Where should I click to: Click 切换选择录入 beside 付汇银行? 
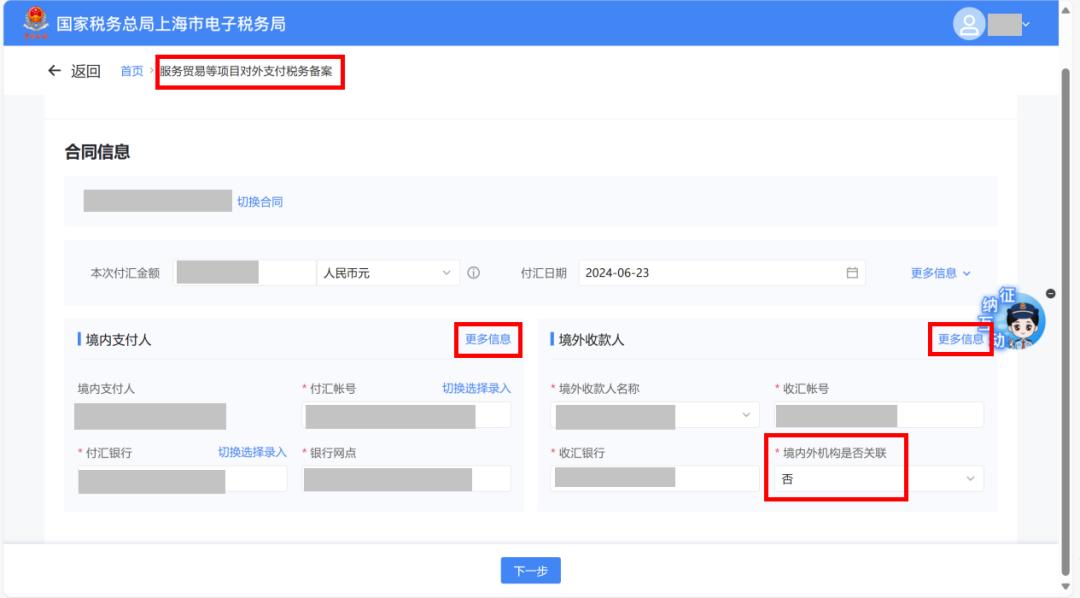252,452
